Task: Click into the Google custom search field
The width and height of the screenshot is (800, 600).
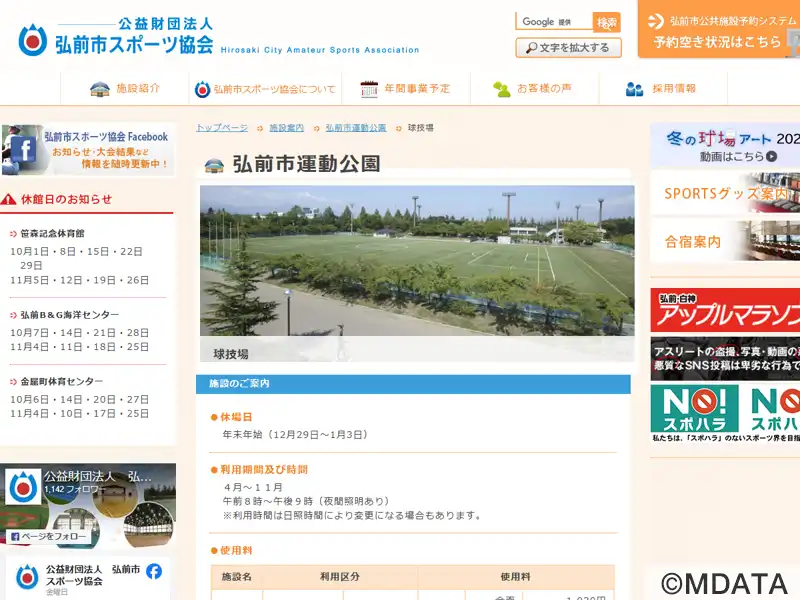Action: pos(554,22)
